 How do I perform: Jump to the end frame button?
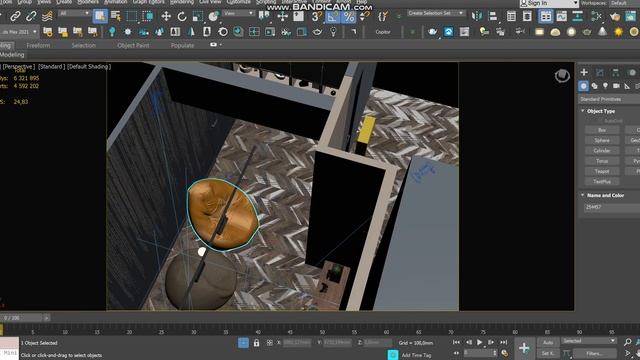coord(504,342)
